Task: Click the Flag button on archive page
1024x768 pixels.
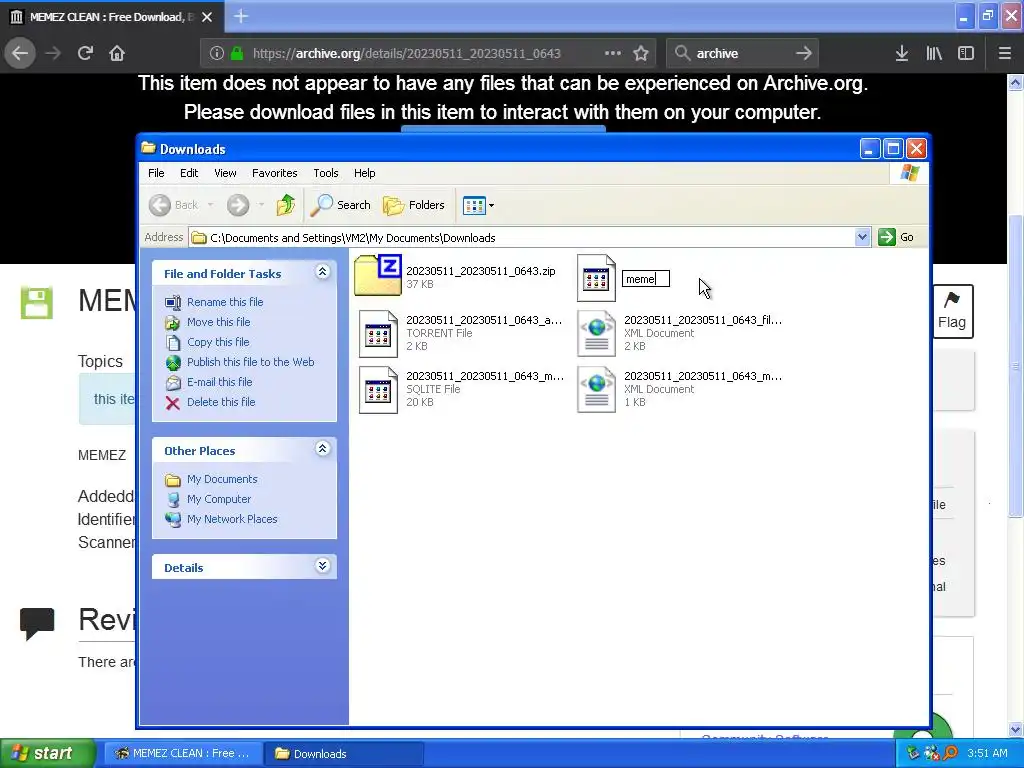Action: (952, 312)
